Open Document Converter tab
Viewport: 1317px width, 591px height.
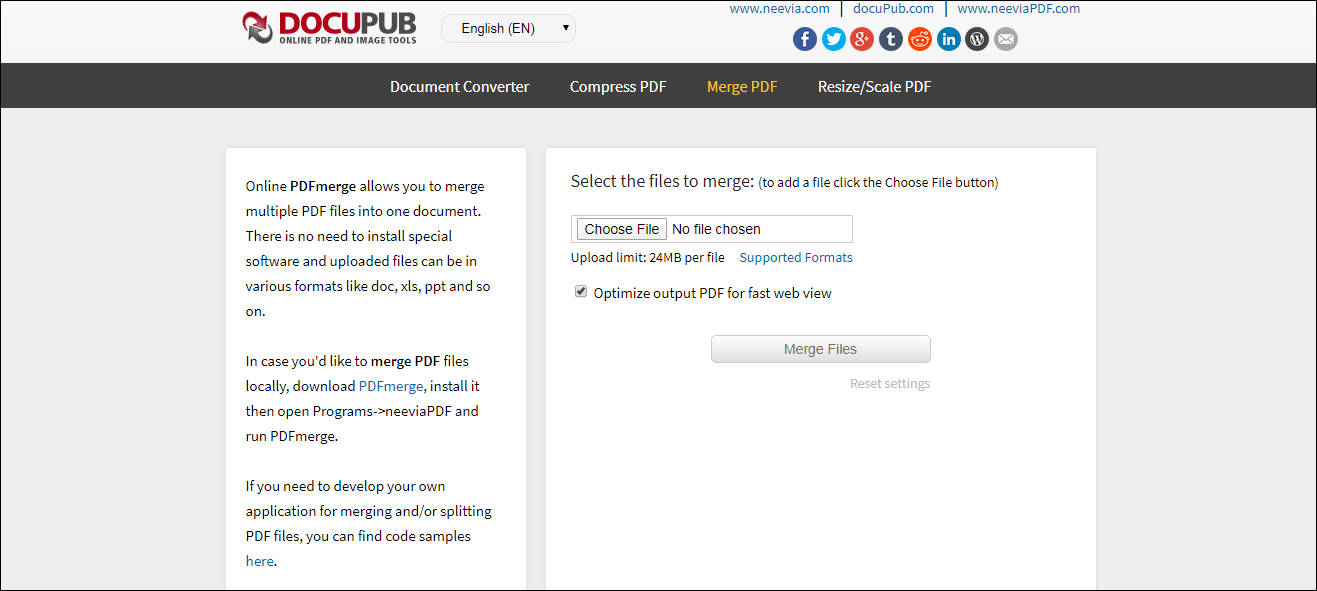[460, 87]
